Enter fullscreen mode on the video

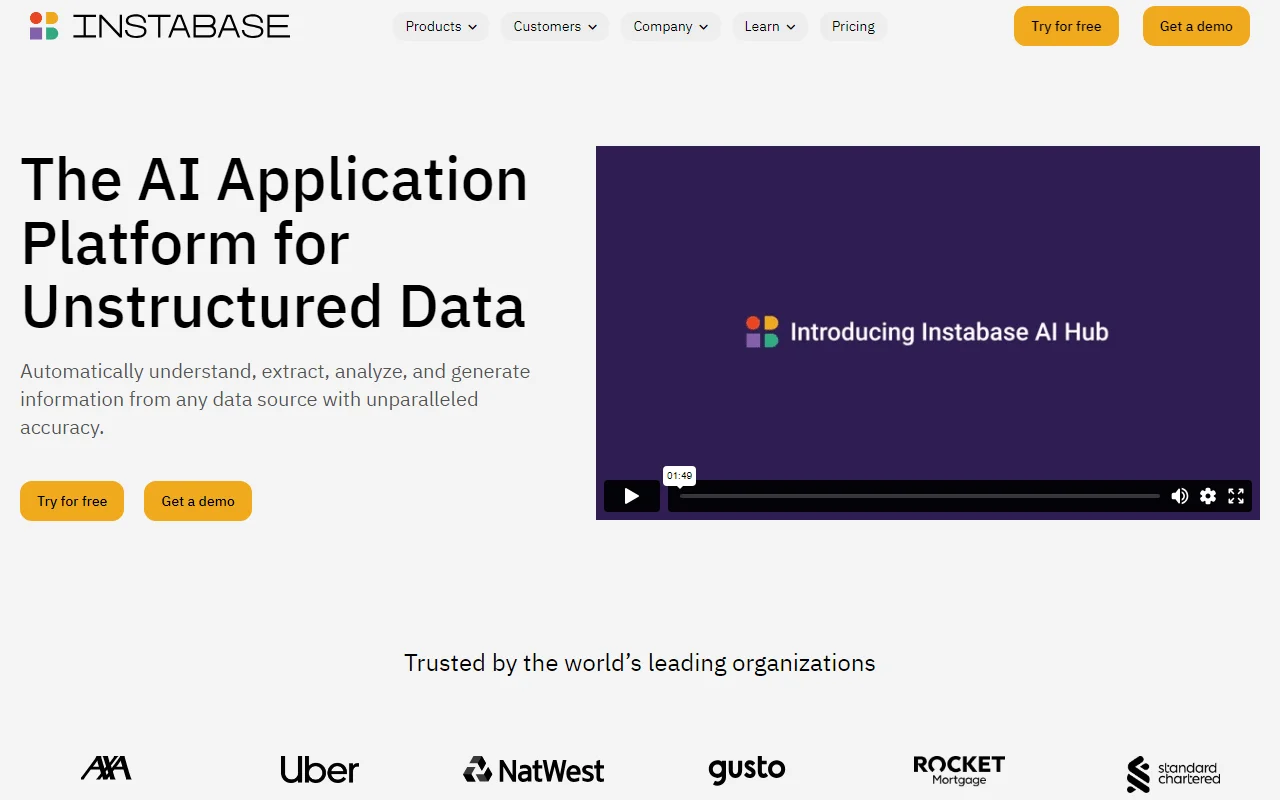pyautogui.click(x=1236, y=496)
